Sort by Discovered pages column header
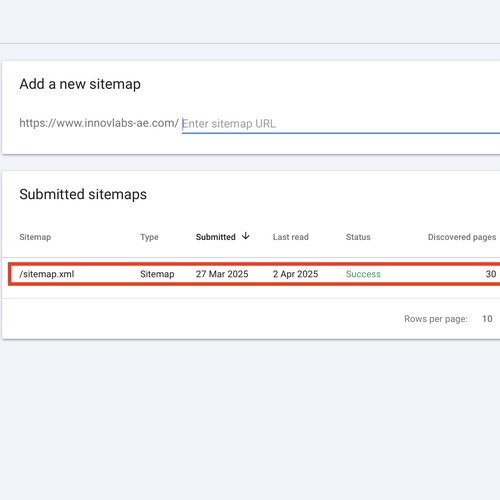This screenshot has height=500, width=500. 462,237
